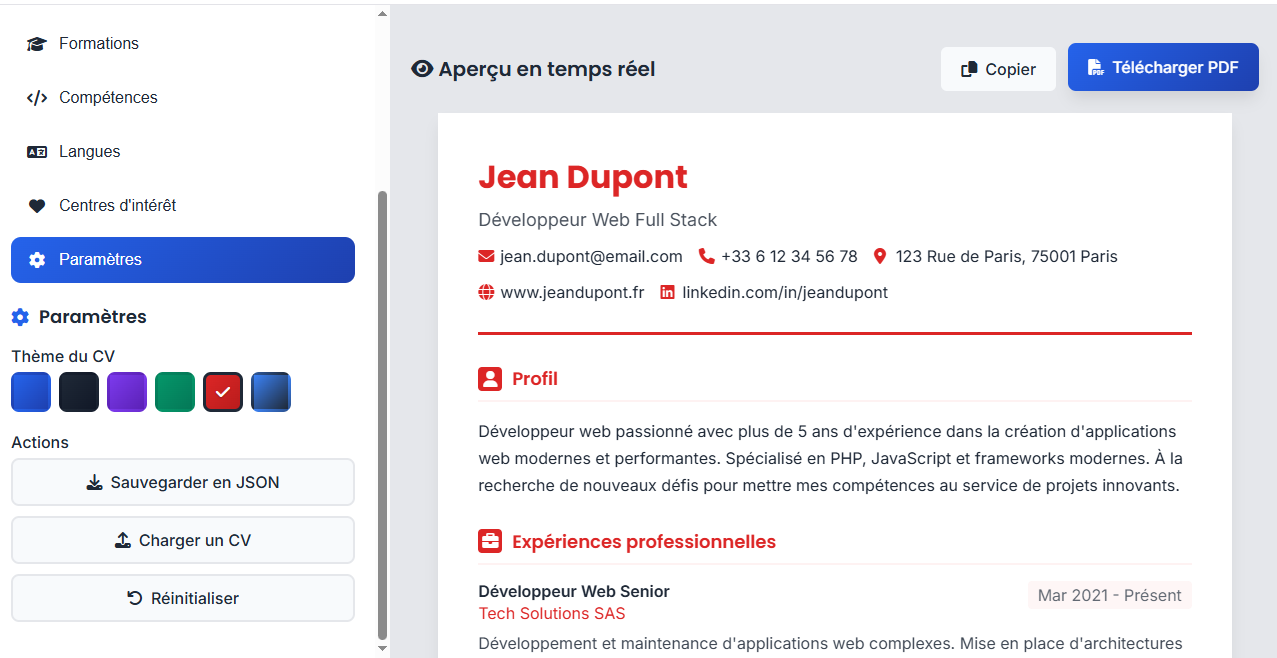
Task: Click the eye icon beside Aperçu en temps réel
Action: [421, 68]
